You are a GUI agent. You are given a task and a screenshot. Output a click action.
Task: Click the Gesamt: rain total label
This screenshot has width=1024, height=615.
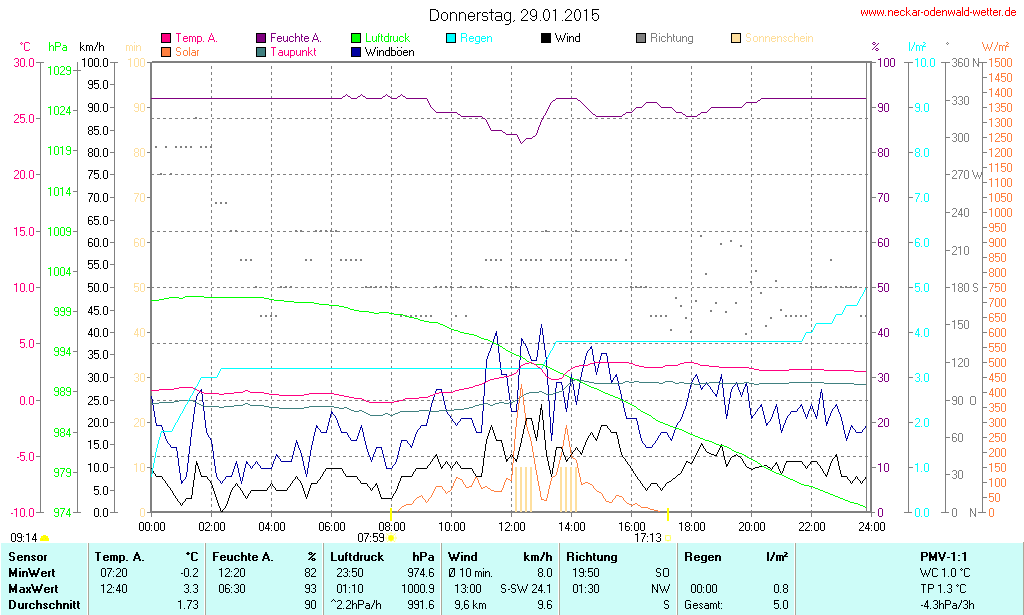click(704, 605)
